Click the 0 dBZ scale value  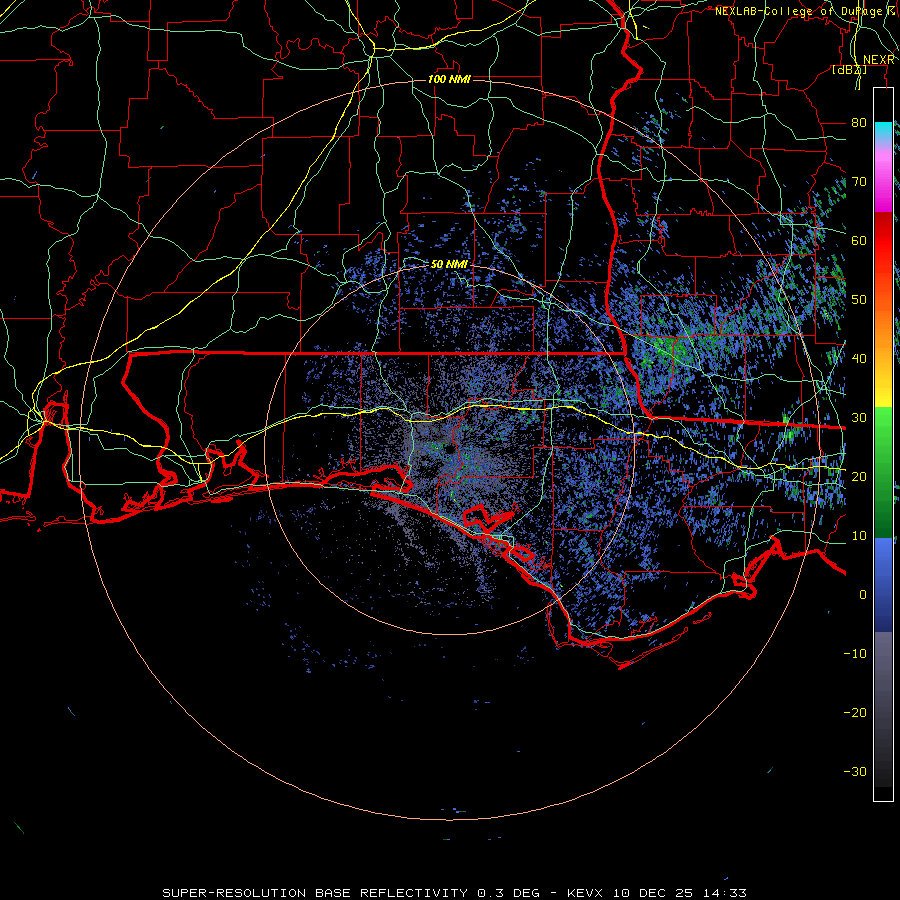[863, 595]
